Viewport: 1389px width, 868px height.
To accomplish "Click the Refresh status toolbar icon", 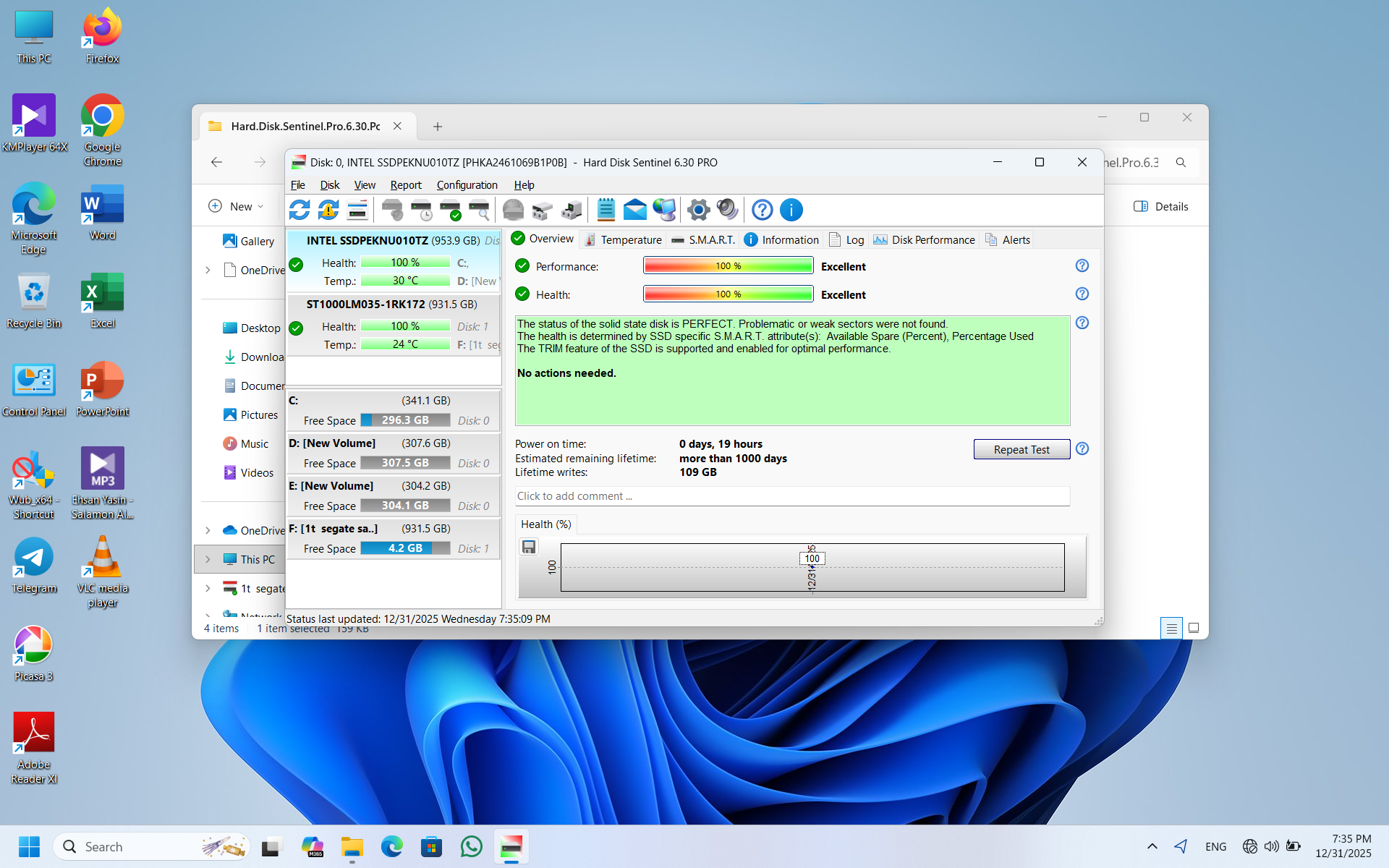I will pos(300,210).
